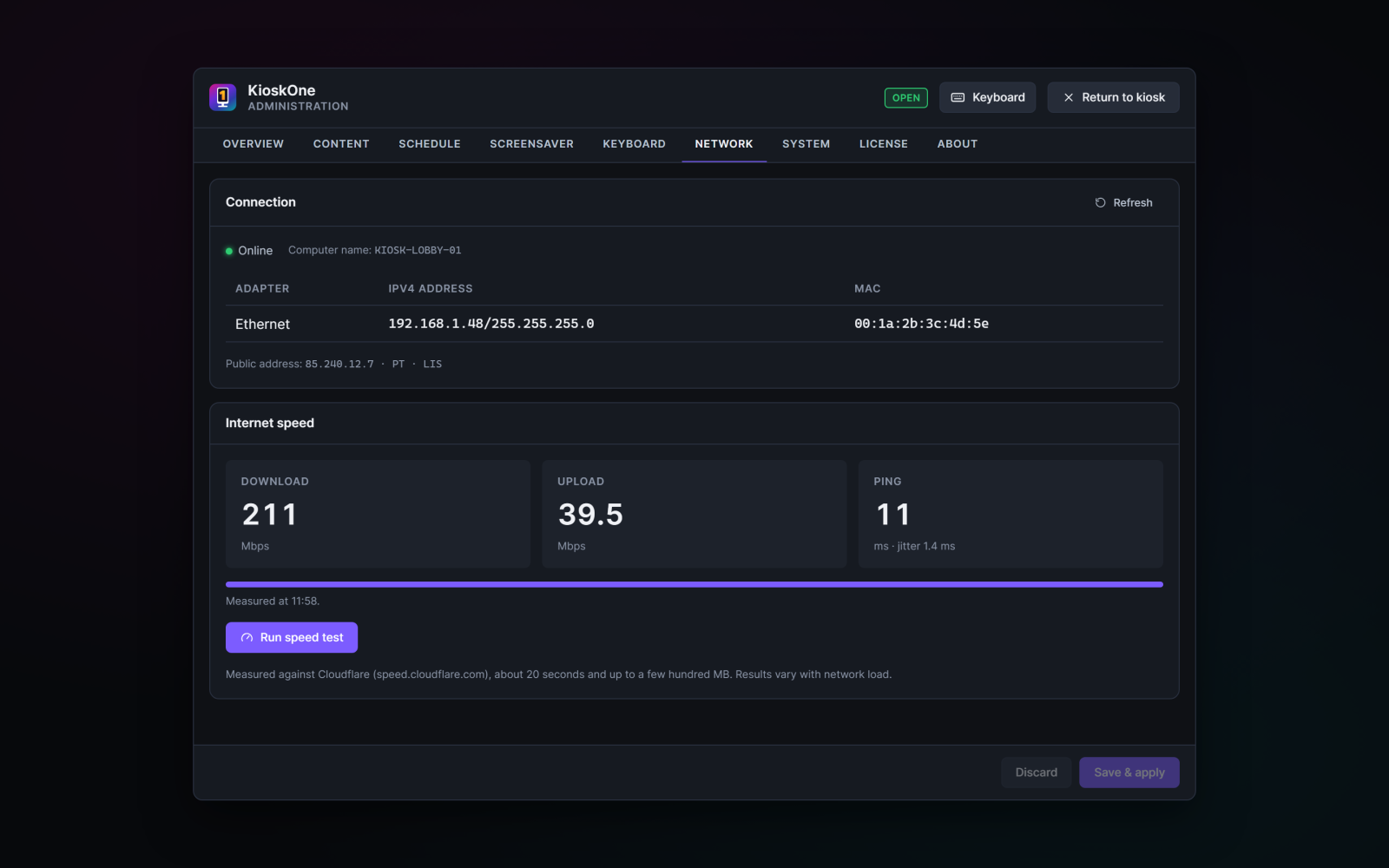Click the public address 85.240.12.7
The width and height of the screenshot is (1389, 868).
(x=339, y=364)
